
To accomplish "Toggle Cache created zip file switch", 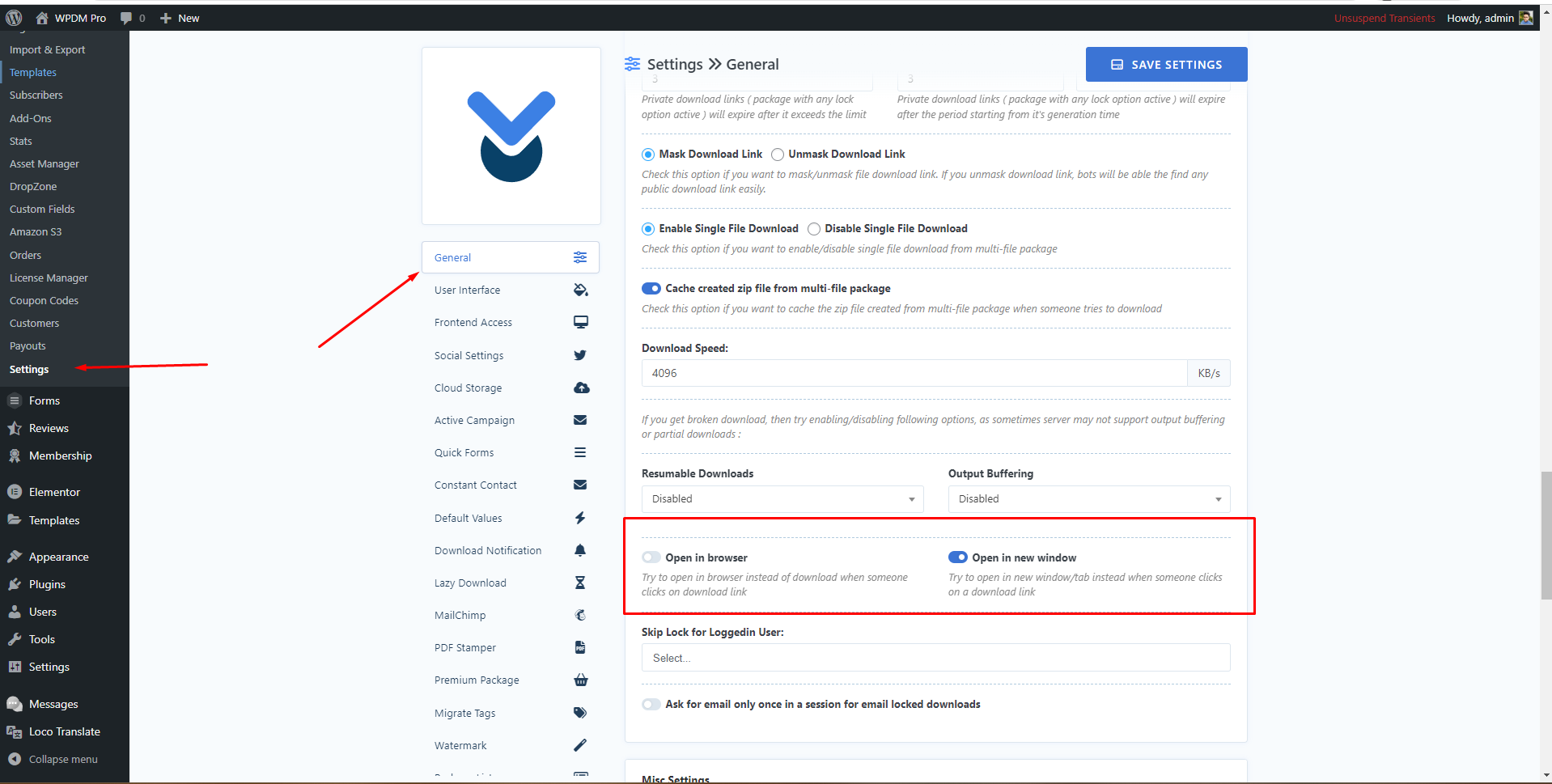I will pyautogui.click(x=651, y=288).
